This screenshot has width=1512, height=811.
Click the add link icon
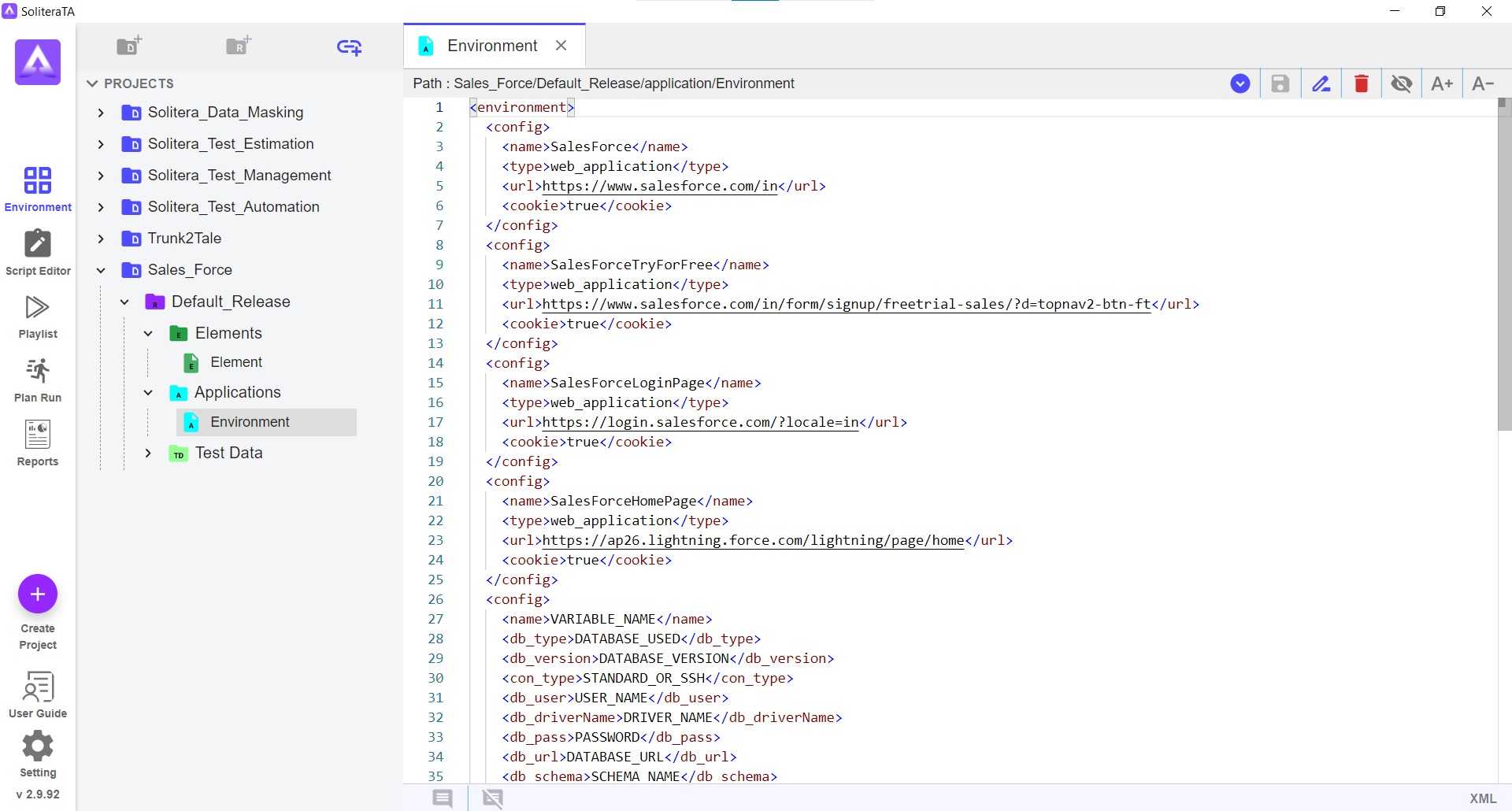(349, 47)
